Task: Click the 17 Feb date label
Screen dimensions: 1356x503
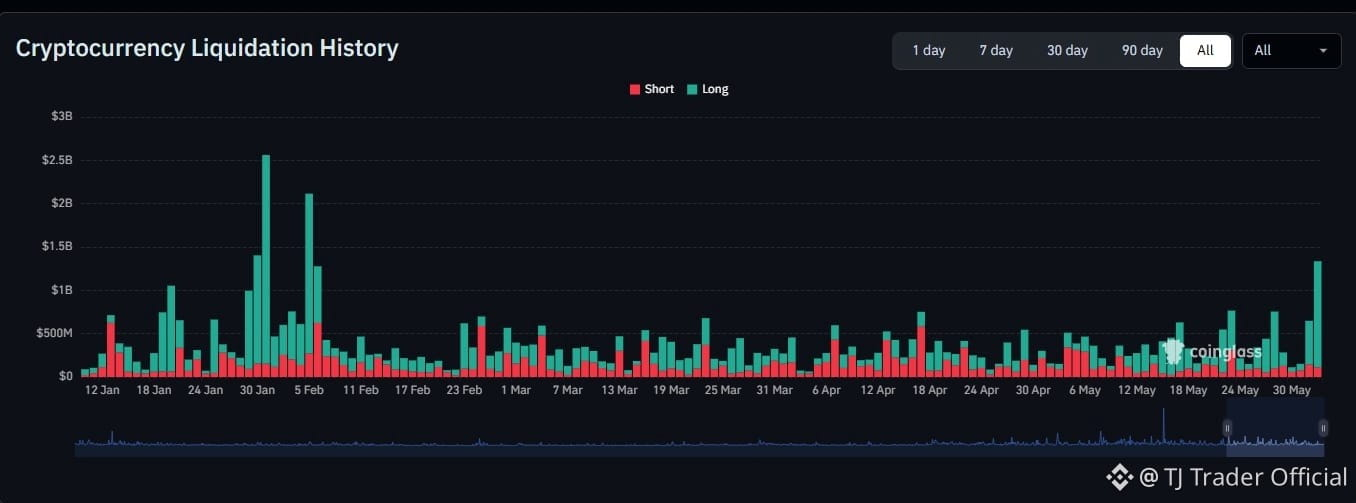Action: click(412, 390)
